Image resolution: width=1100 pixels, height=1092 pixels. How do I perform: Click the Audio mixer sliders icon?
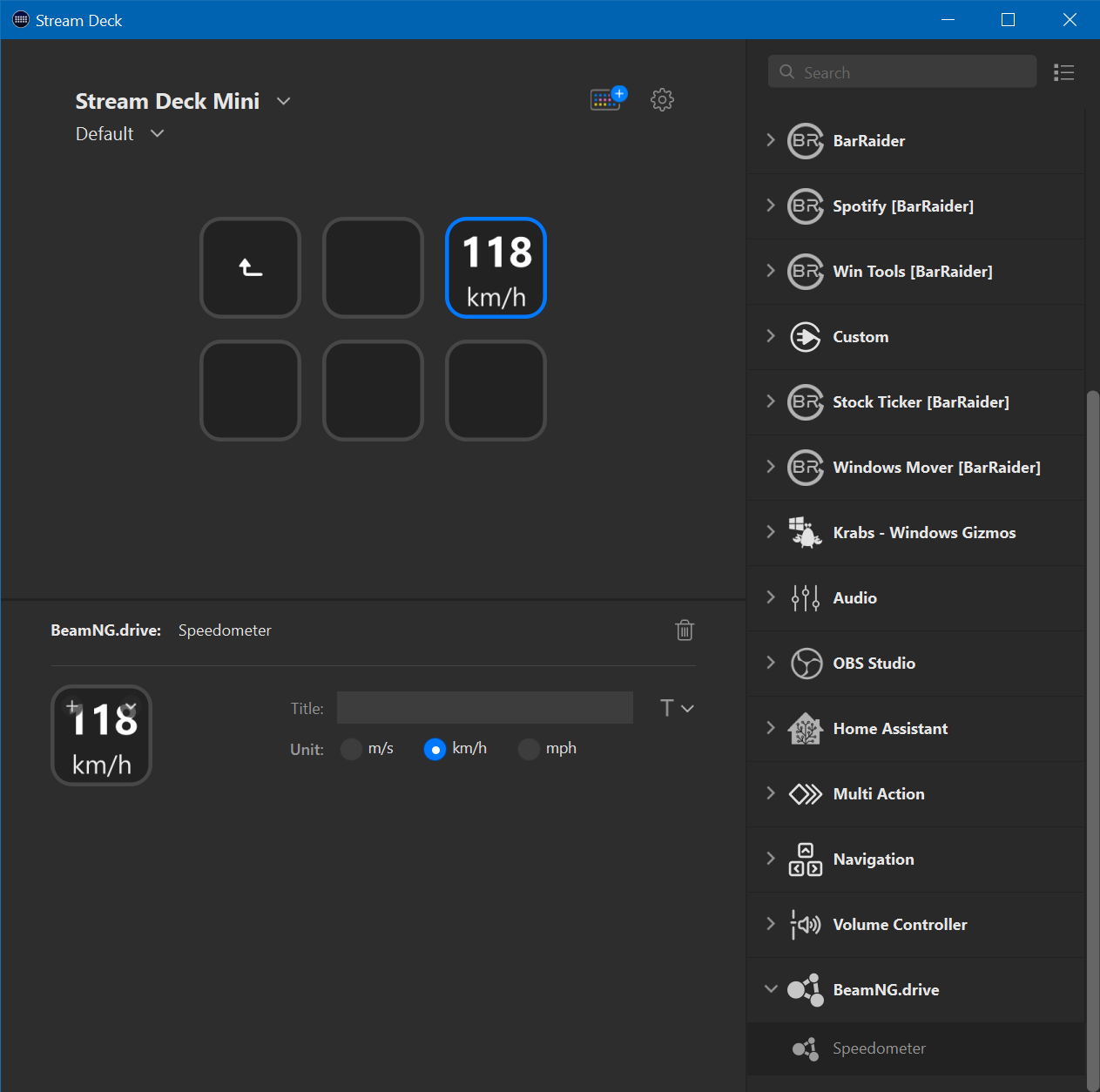coord(806,598)
